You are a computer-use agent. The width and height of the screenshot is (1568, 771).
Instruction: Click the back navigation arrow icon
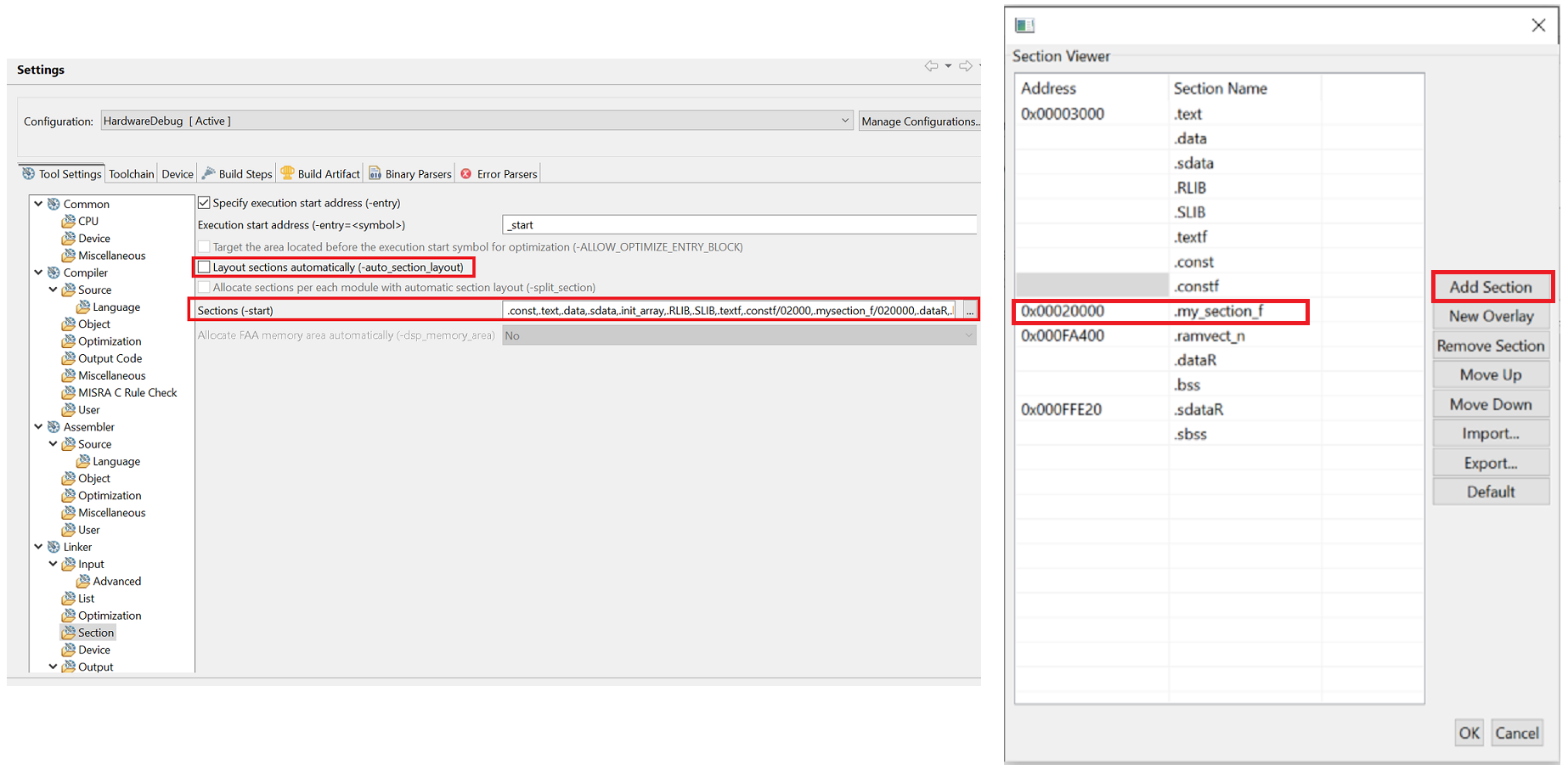[932, 66]
